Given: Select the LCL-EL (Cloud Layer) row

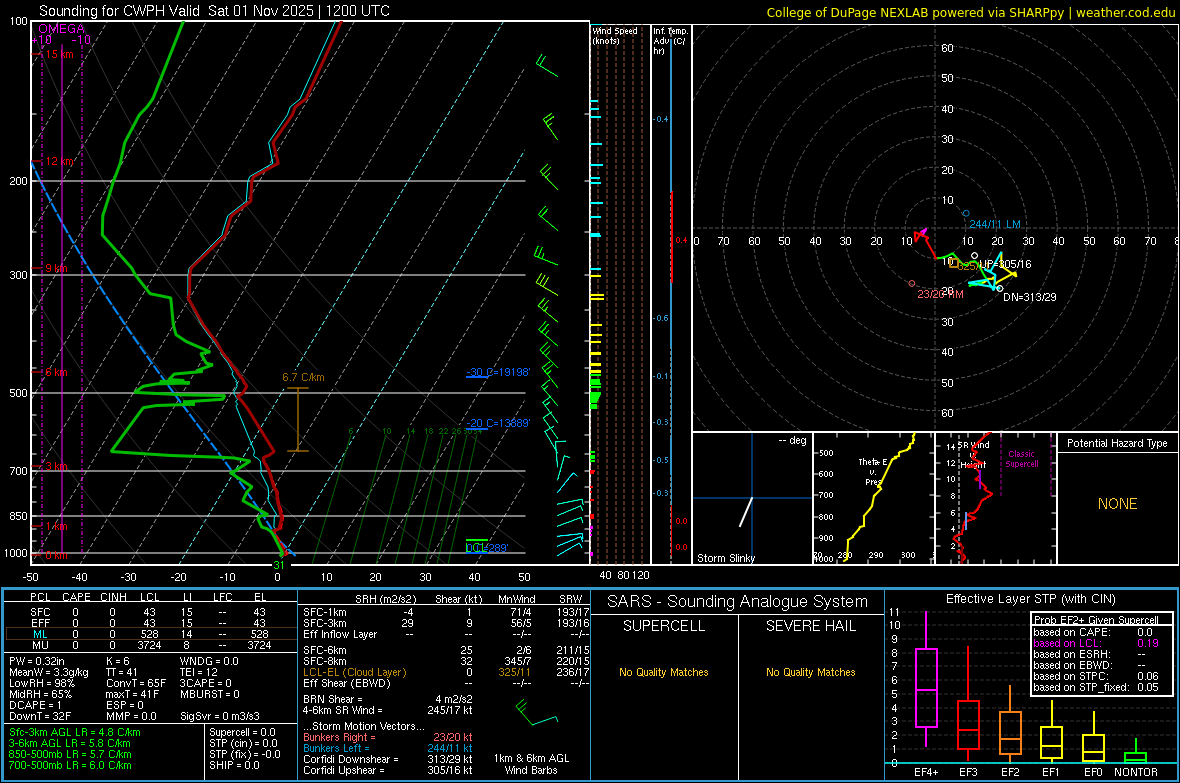Looking at the screenshot, I should pyautogui.click(x=446, y=672).
